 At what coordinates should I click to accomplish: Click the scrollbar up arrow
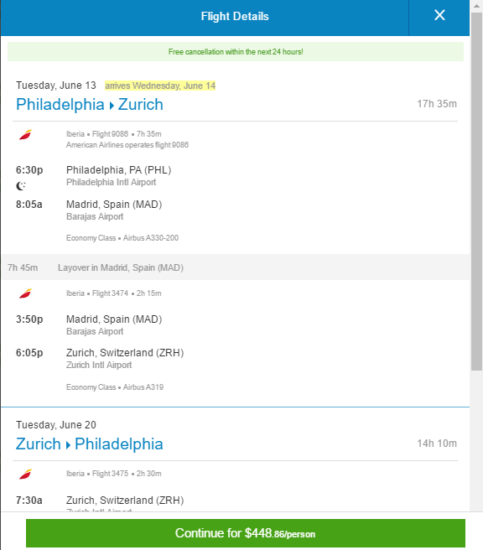[476, 6]
